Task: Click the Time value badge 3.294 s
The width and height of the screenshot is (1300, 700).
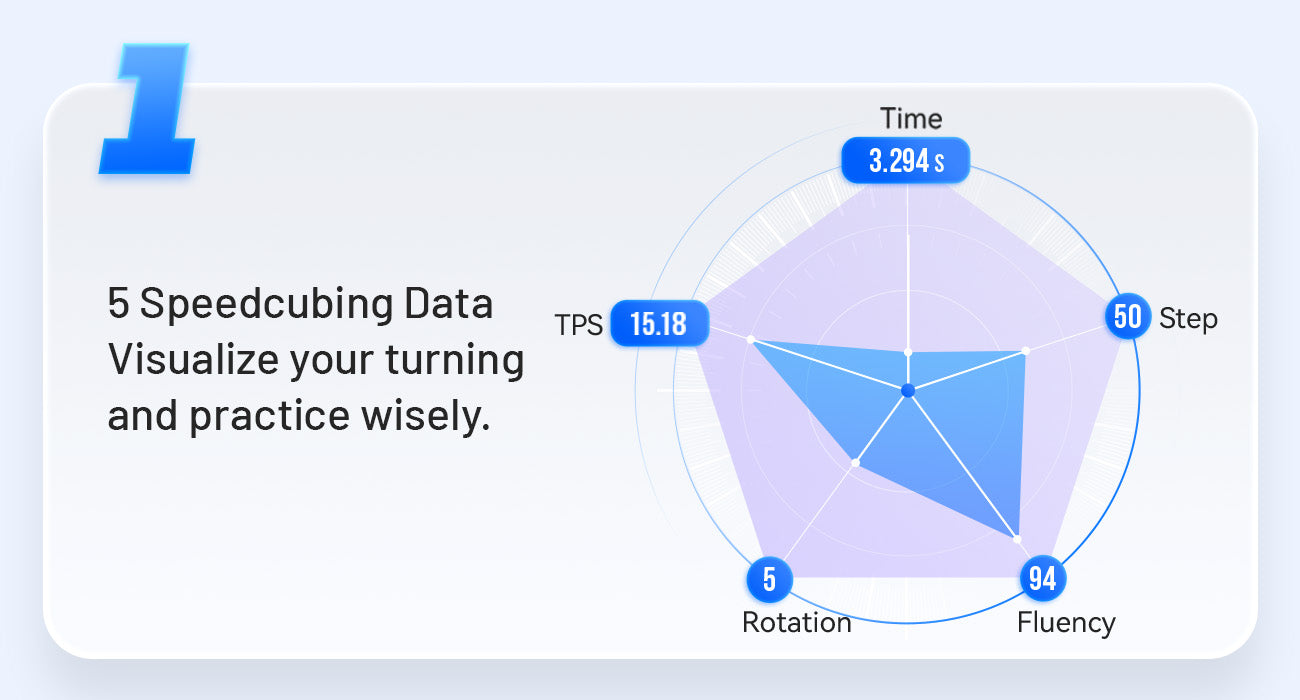Action: pyautogui.click(x=906, y=160)
